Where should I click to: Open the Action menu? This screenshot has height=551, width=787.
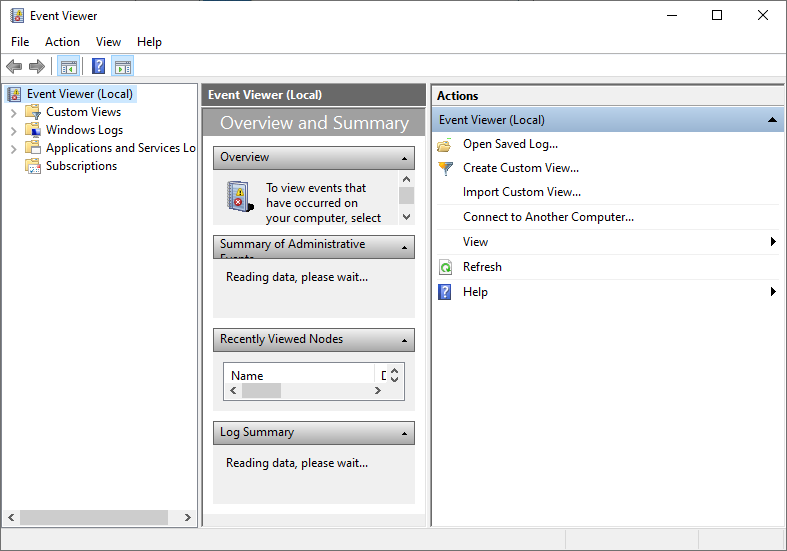point(62,42)
